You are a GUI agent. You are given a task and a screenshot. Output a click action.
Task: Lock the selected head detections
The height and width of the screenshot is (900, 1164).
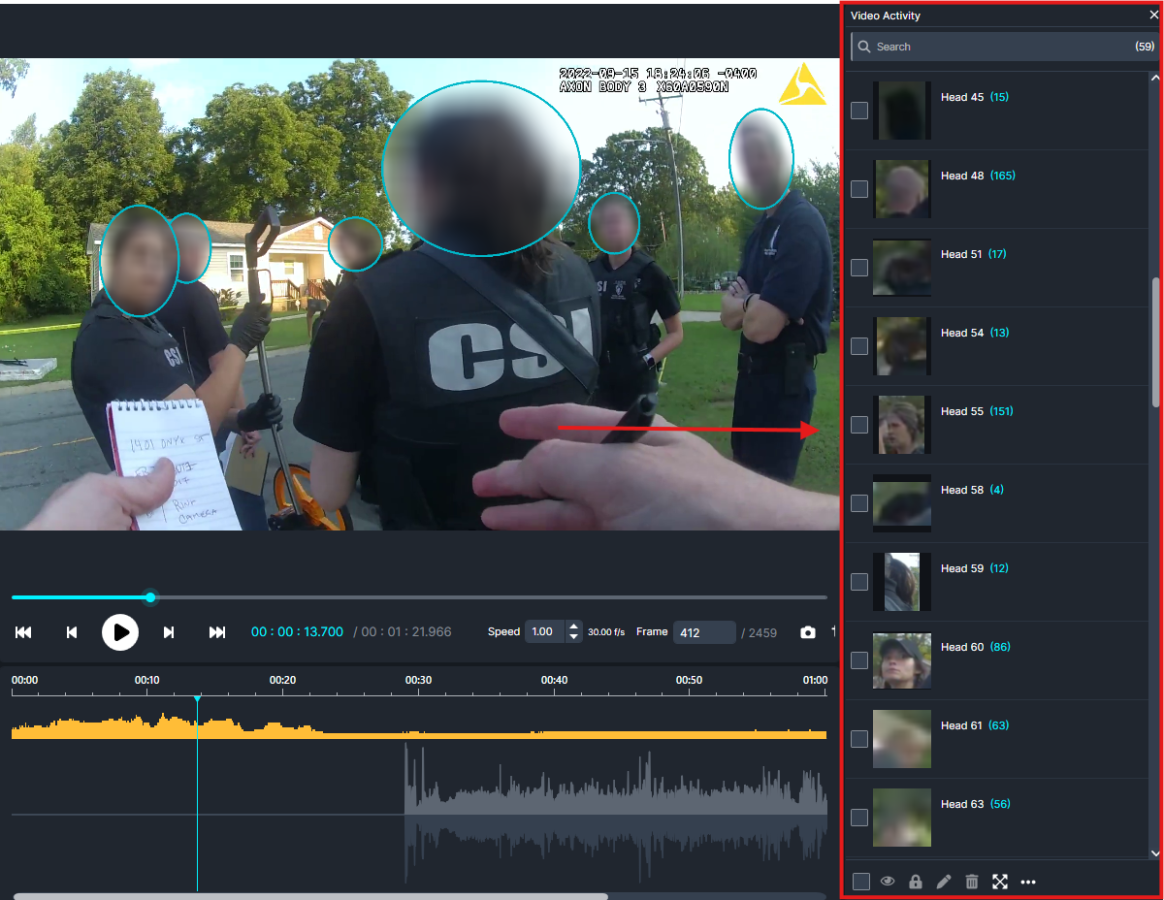[915, 881]
